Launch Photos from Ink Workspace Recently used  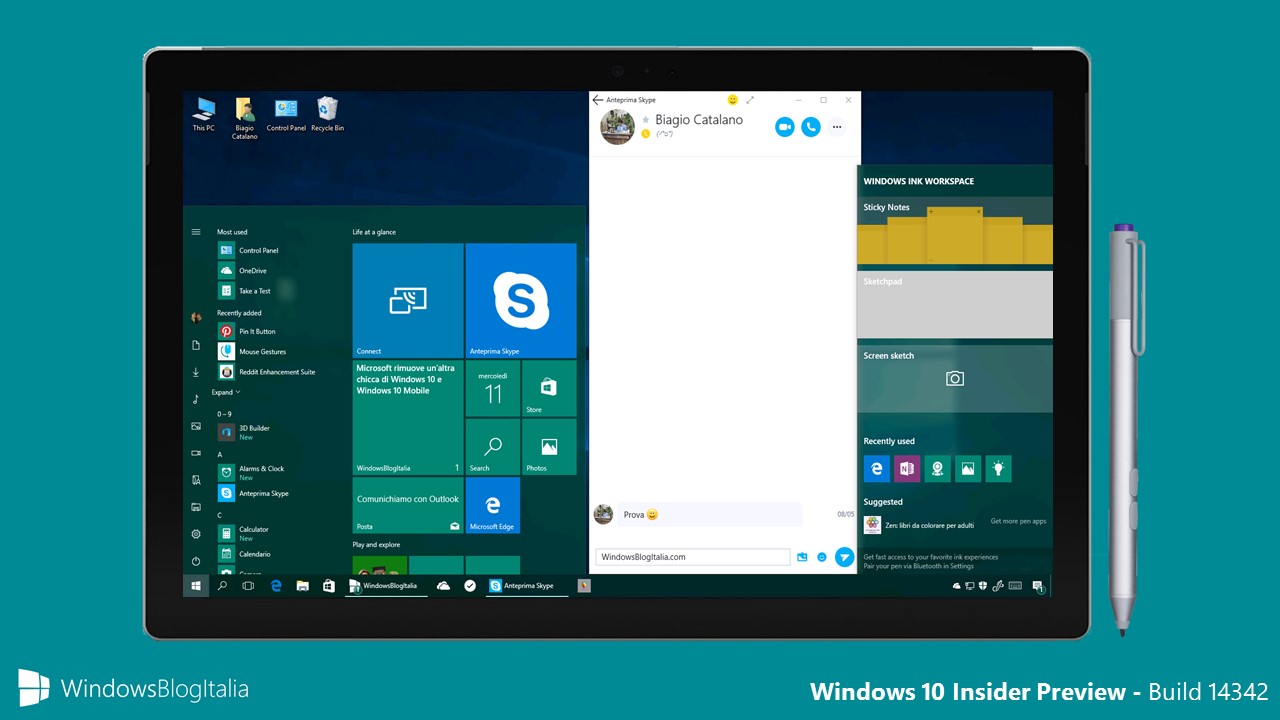(x=967, y=469)
